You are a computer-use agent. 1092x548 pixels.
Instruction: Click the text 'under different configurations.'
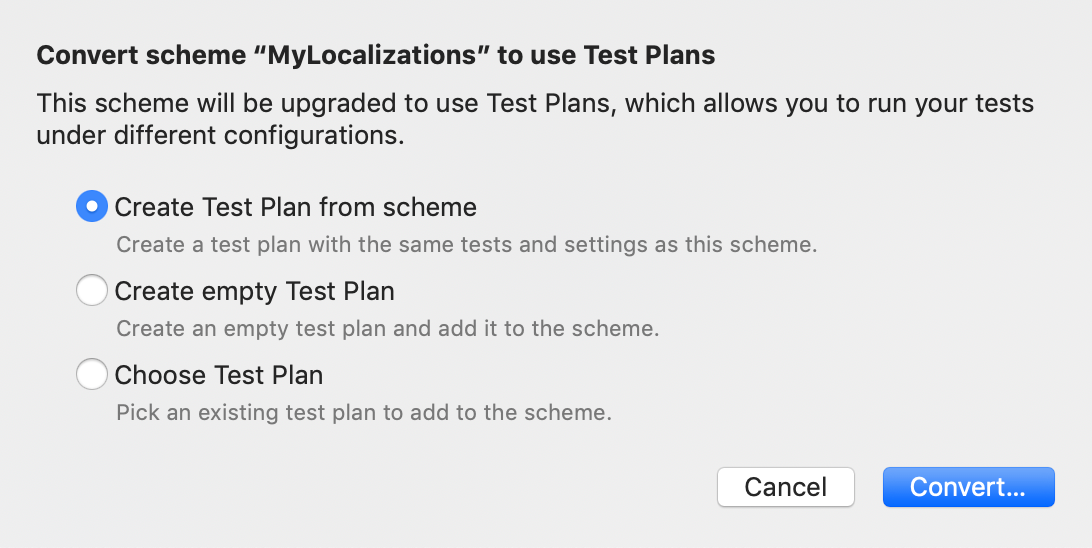[220, 136]
